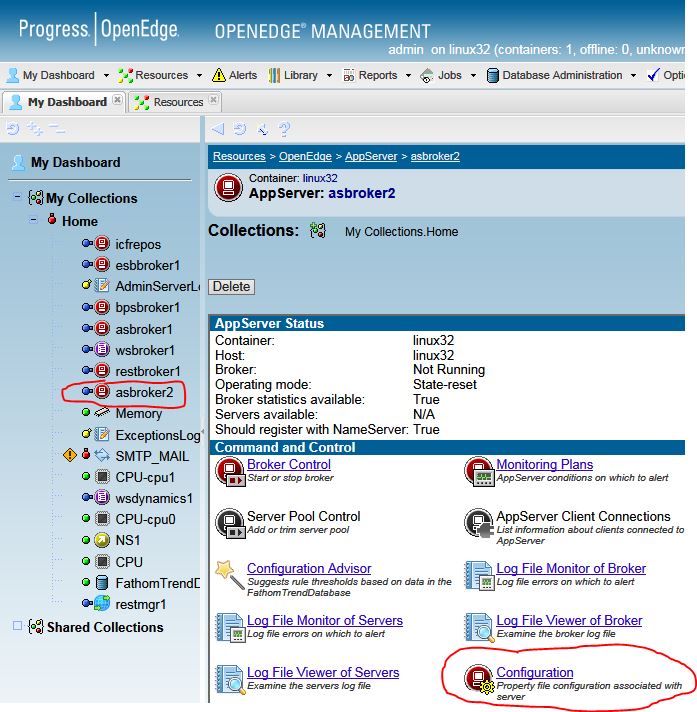
Task: Click the help question mark icon
Action: pos(284,129)
